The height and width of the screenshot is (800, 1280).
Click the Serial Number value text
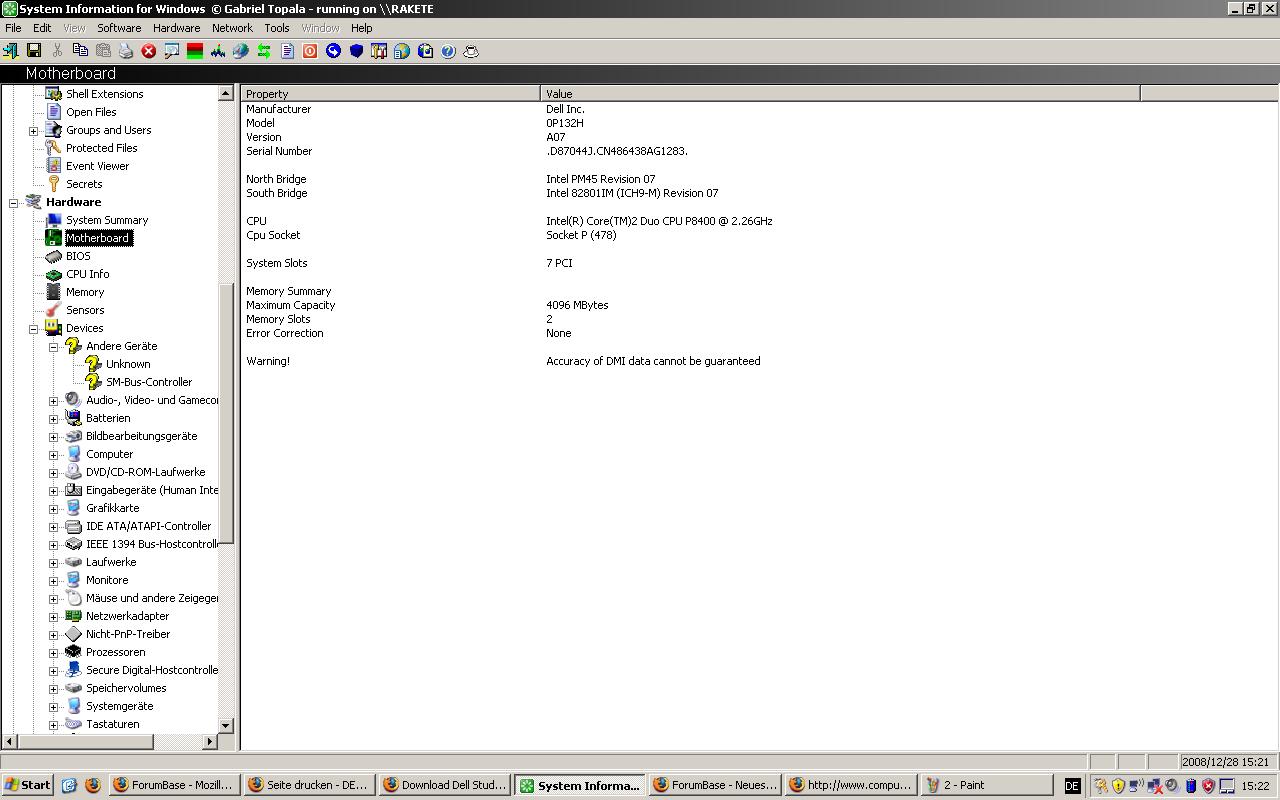(617, 151)
